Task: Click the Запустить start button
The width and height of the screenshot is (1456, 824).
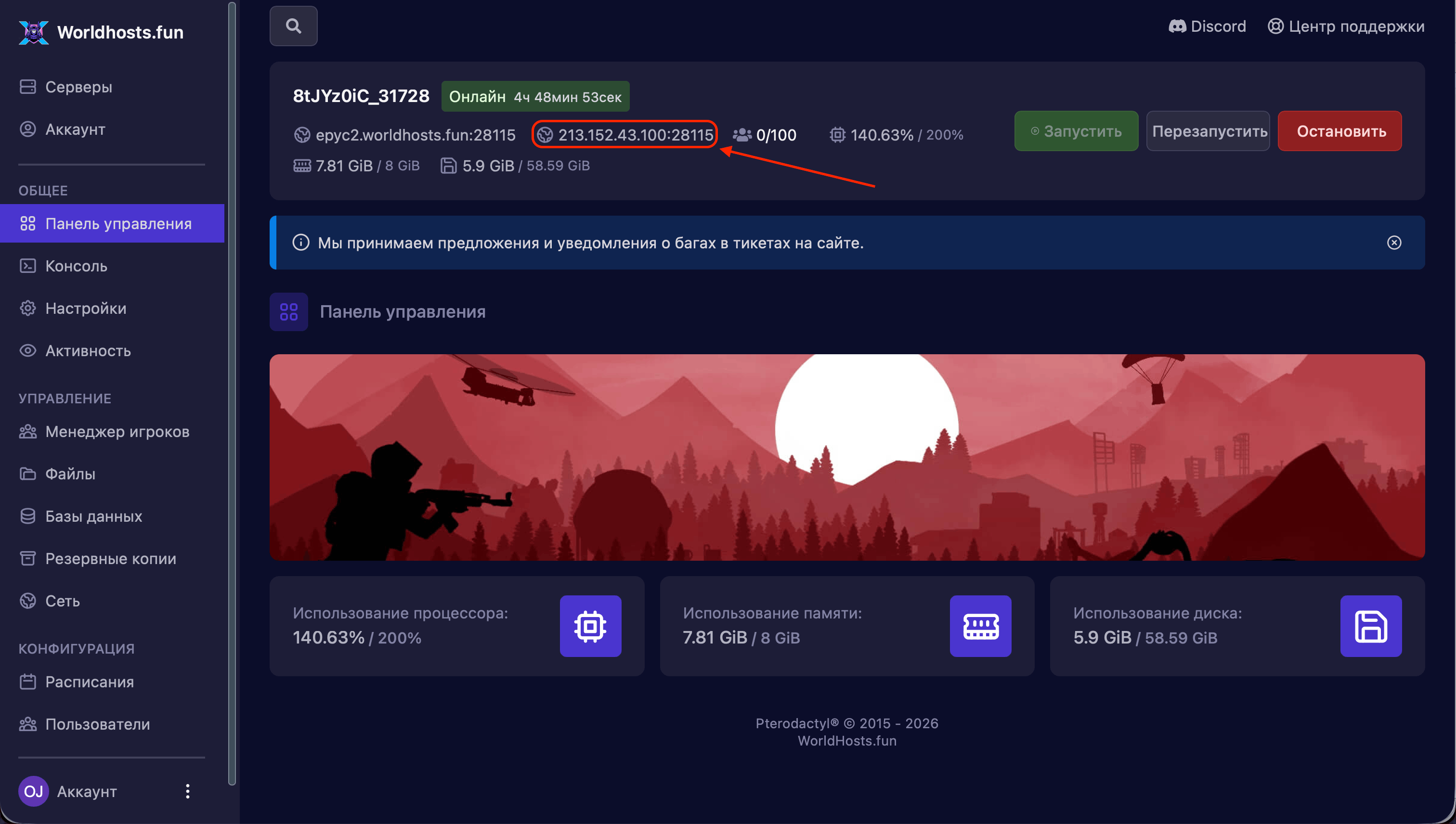Action: pos(1076,131)
